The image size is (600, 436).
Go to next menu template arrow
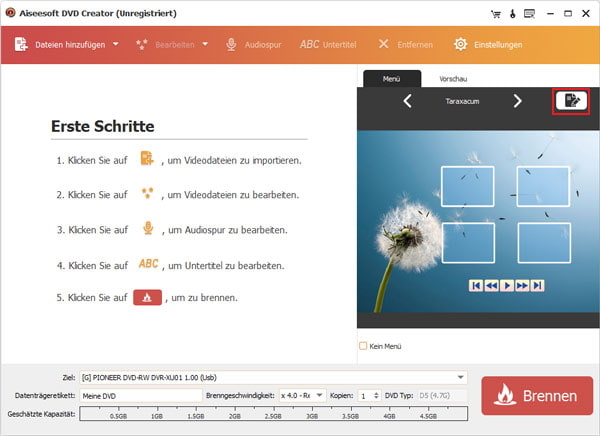517,101
